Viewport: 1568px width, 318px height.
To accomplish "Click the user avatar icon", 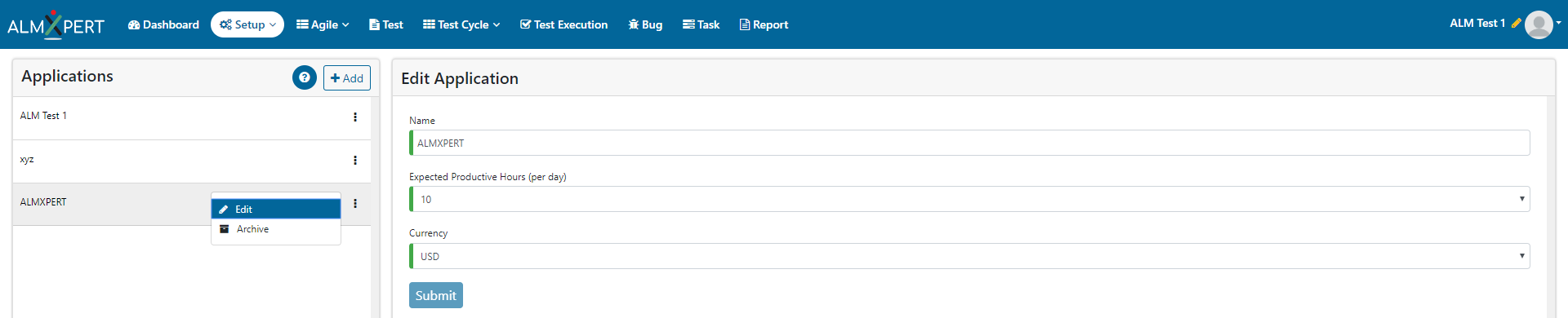I will (x=1539, y=24).
